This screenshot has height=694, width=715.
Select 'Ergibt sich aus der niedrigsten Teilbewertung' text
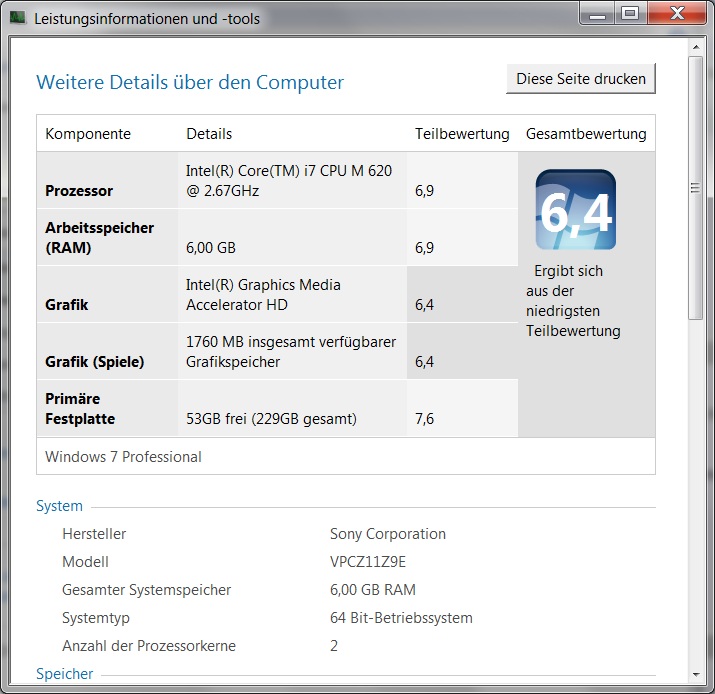pyautogui.click(x=573, y=301)
